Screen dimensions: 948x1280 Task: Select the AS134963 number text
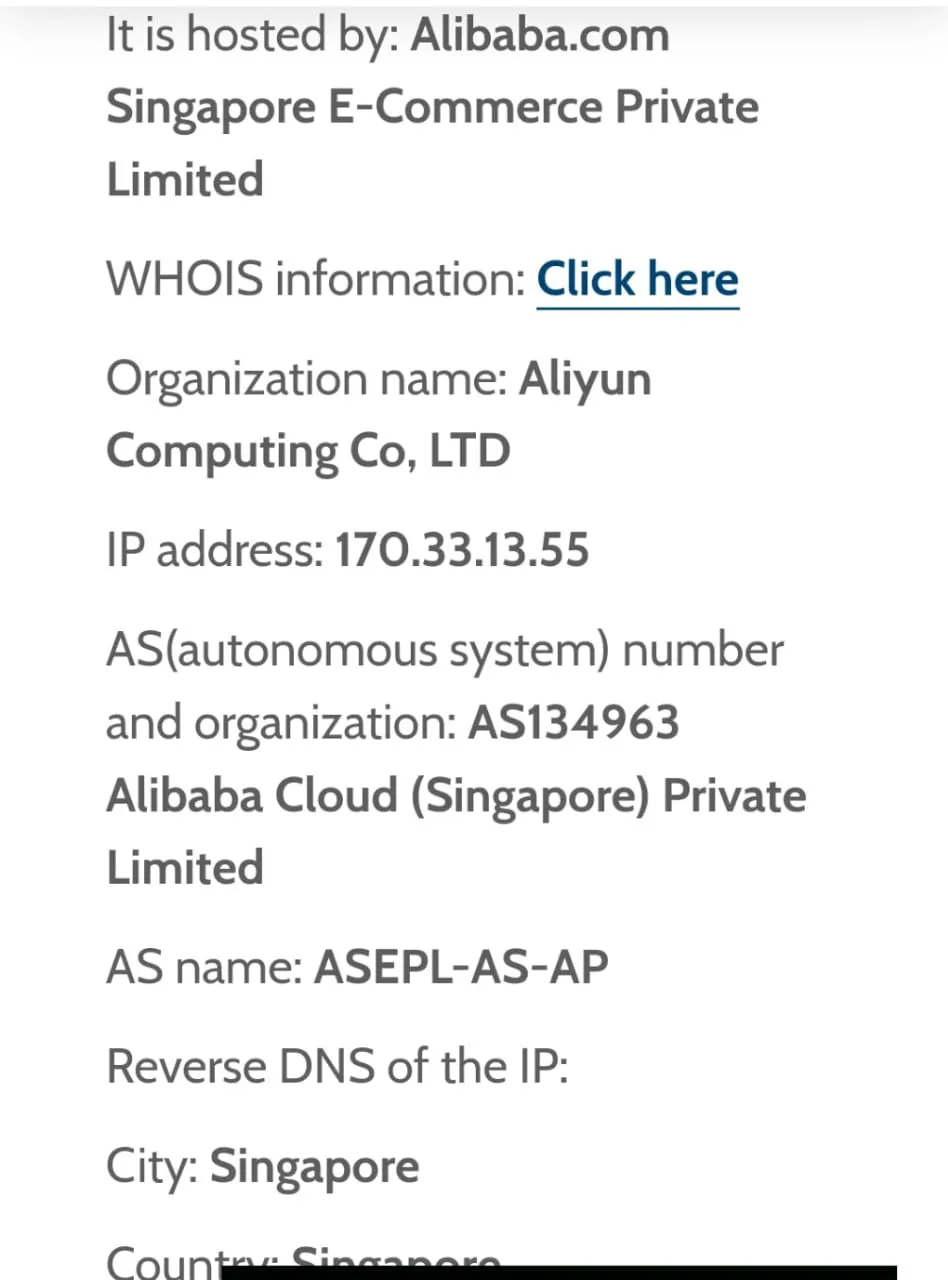coord(573,722)
